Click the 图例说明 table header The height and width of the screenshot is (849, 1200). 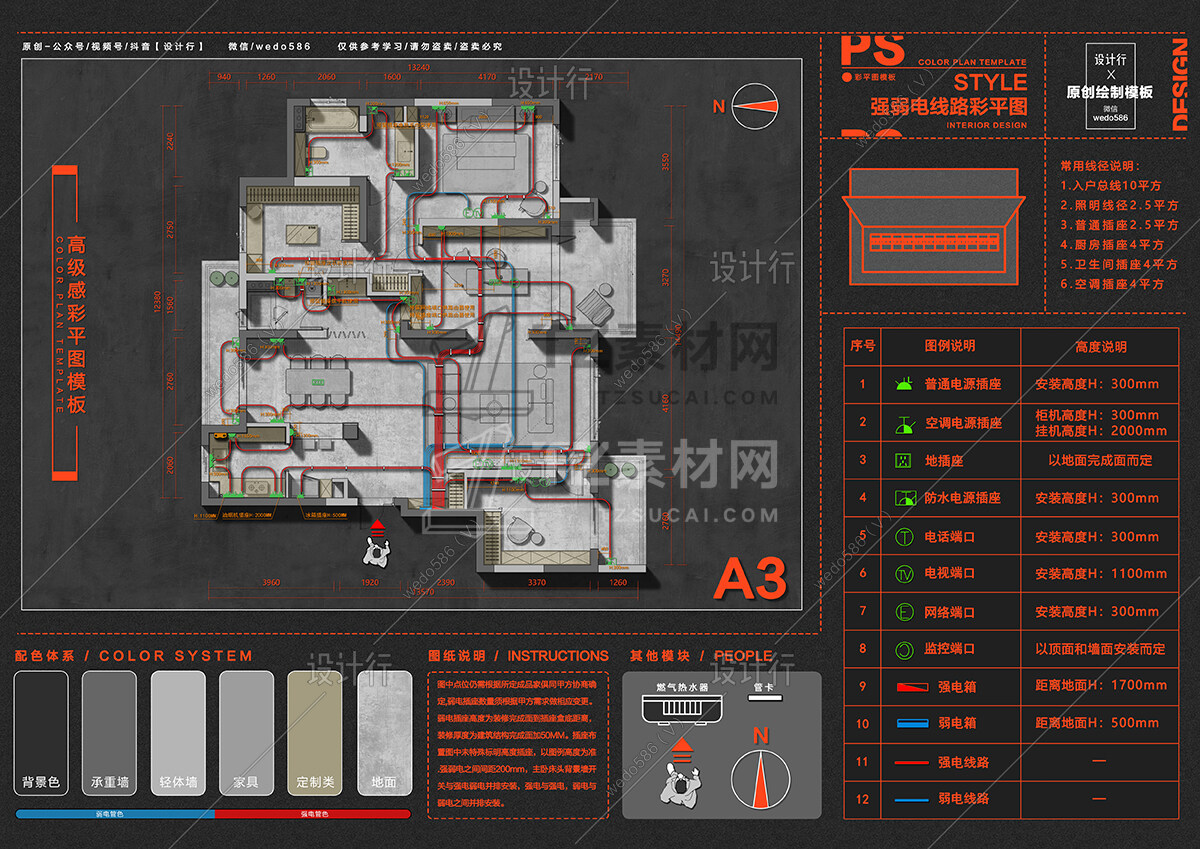950,346
